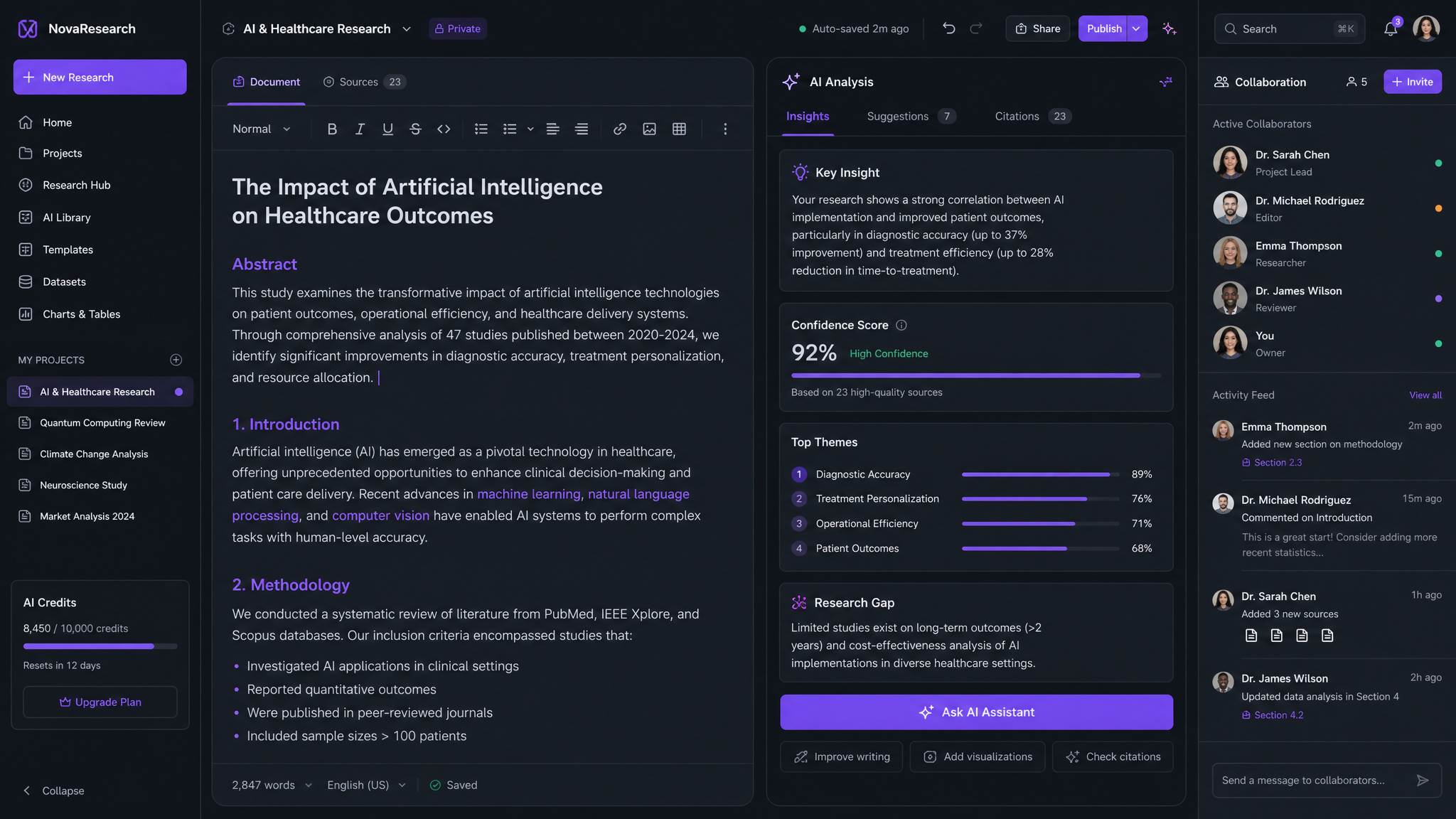This screenshot has width=1456, height=819.
Task: Show Confidence Score info tooltip icon
Action: 901,325
